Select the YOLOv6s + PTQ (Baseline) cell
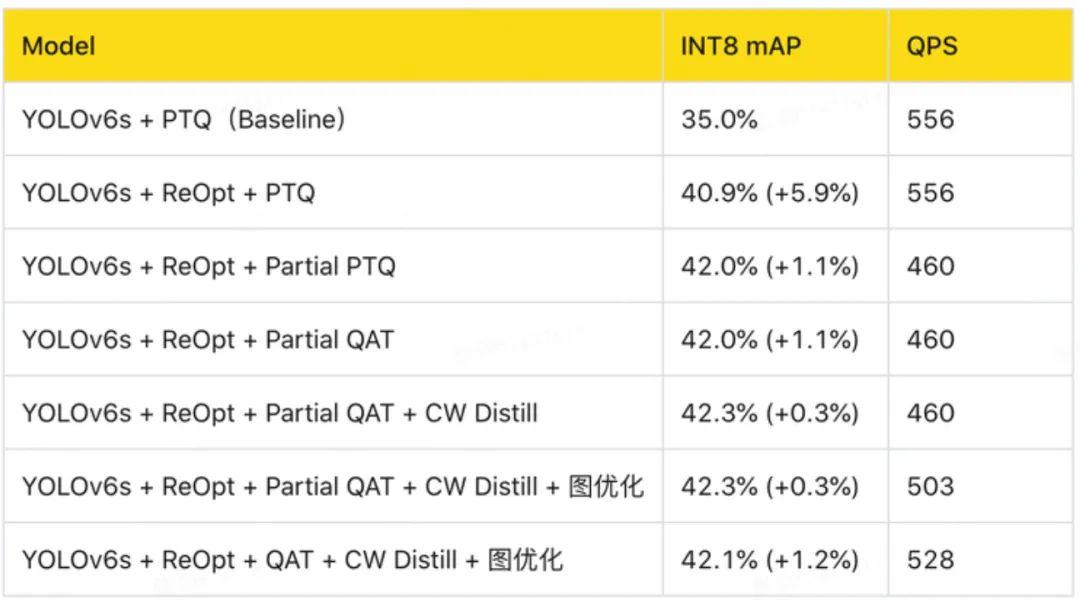 (184, 120)
